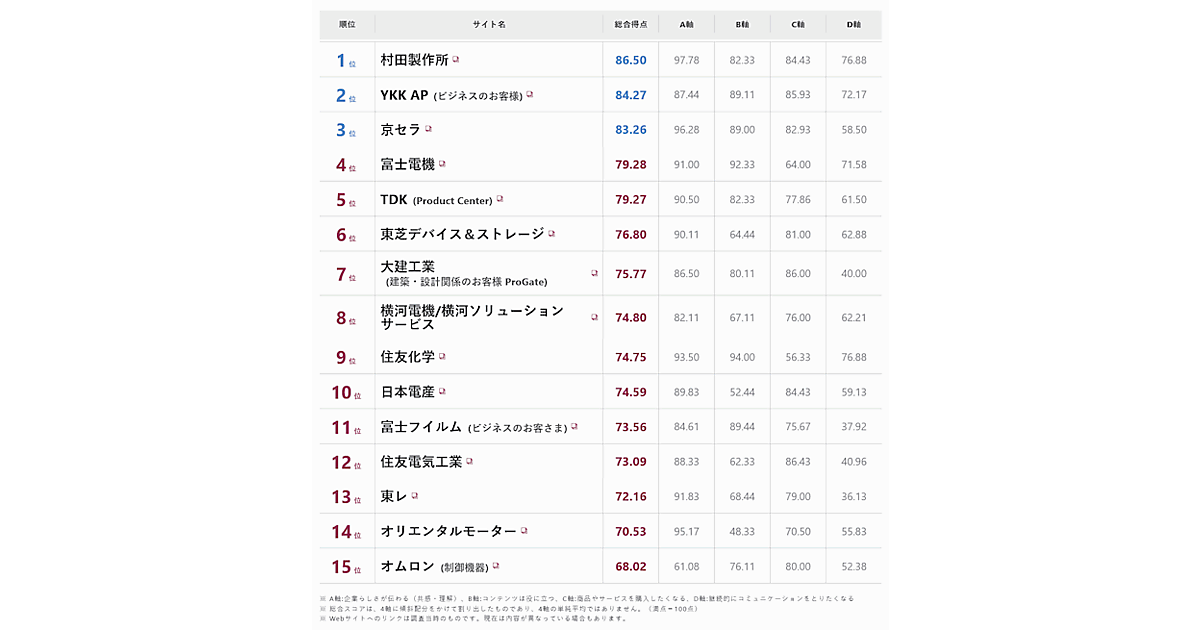Click the 総合得点 column header
The width and height of the screenshot is (1200, 630).
click(631, 24)
